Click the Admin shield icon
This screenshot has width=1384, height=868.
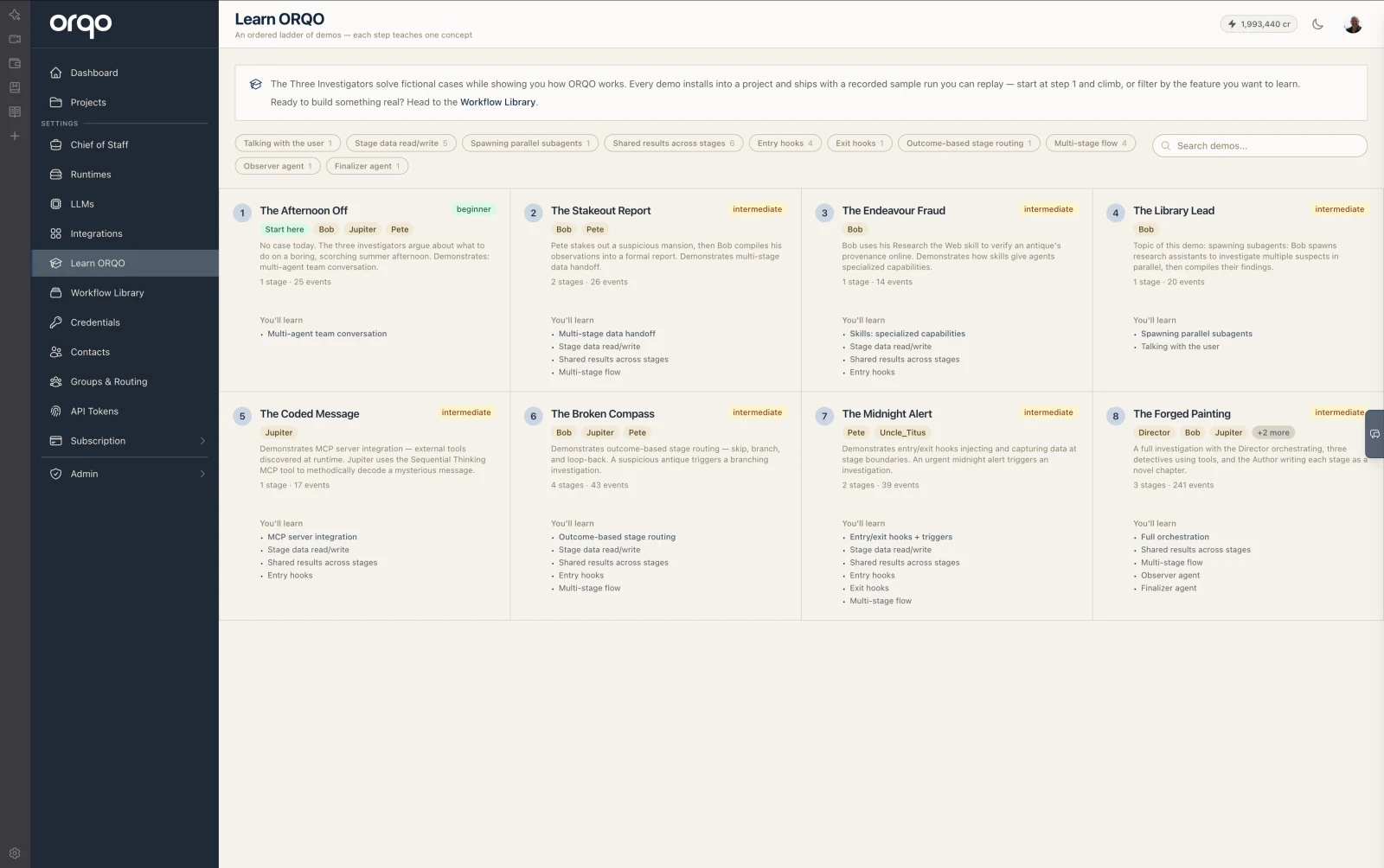pos(56,474)
